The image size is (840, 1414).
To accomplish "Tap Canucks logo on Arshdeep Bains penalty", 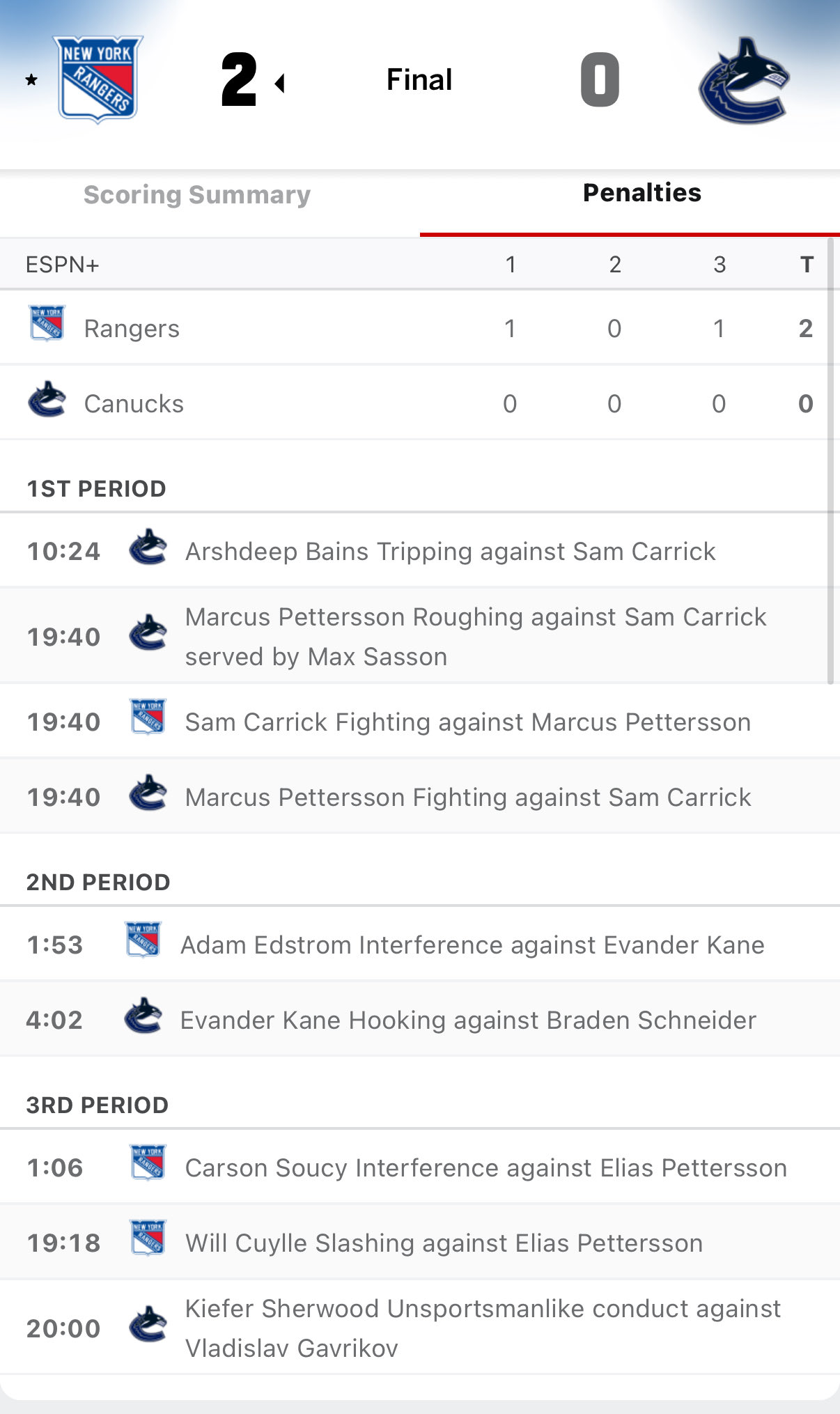I will point(148,547).
